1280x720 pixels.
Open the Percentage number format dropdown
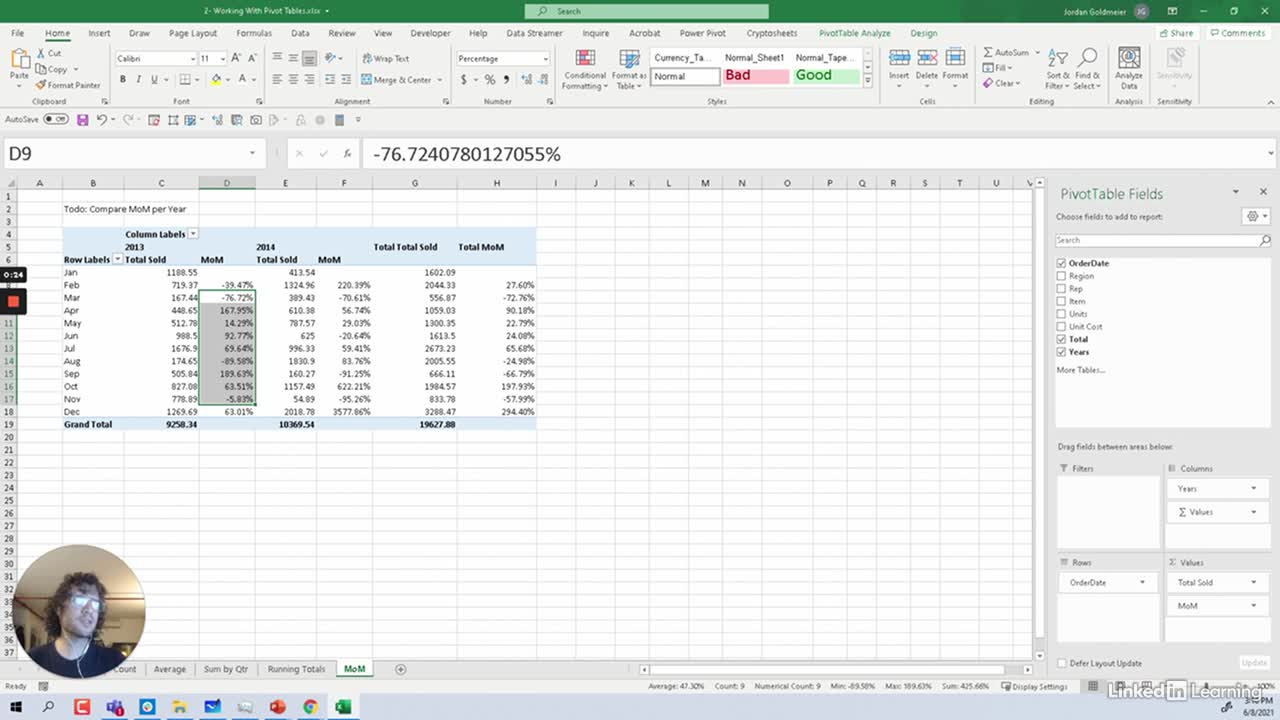tap(545, 59)
